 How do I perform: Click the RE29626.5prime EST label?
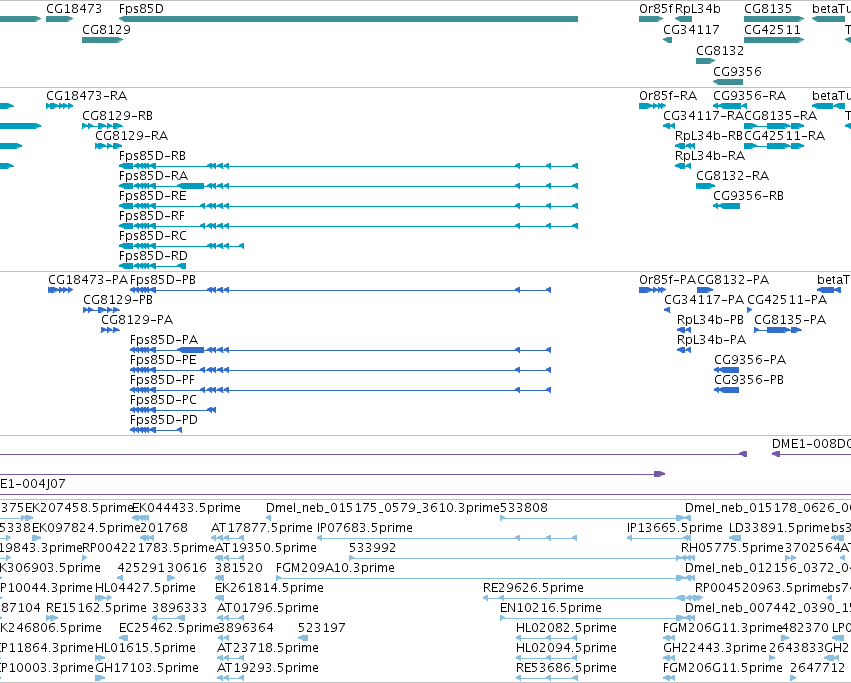tap(534, 589)
